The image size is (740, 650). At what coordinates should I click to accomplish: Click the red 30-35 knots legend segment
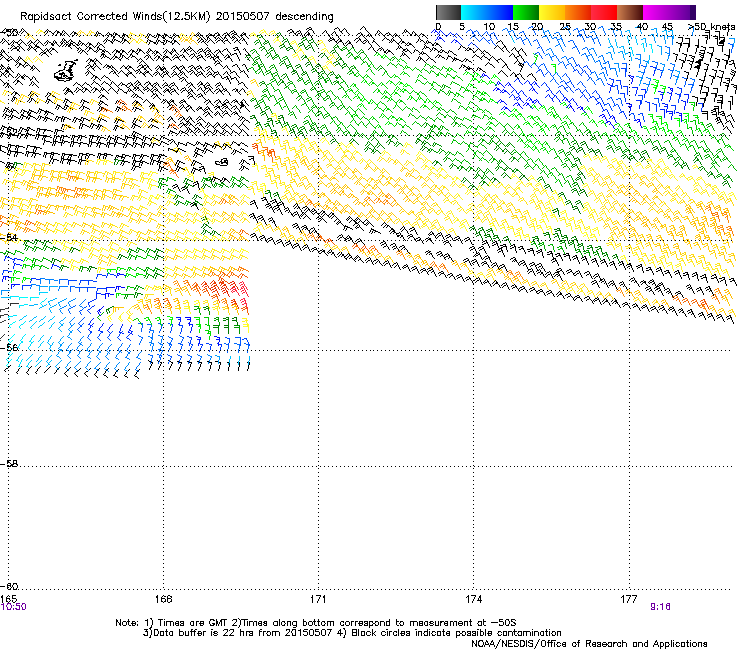point(604,12)
